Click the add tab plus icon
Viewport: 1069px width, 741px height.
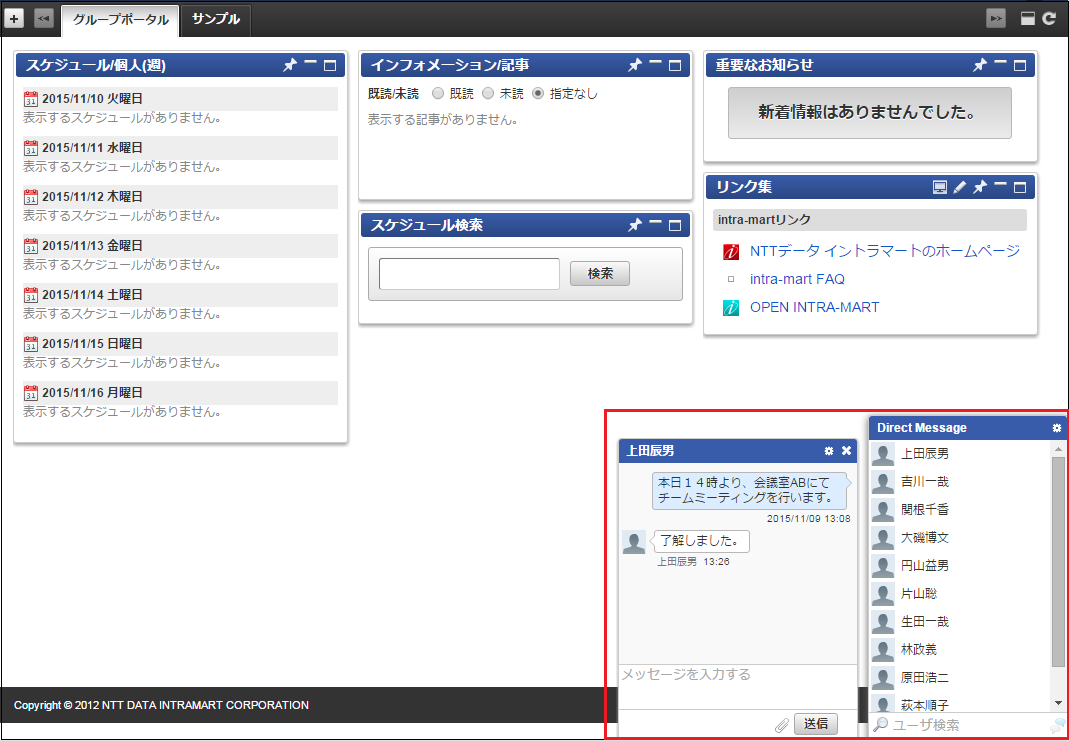[x=15, y=18]
